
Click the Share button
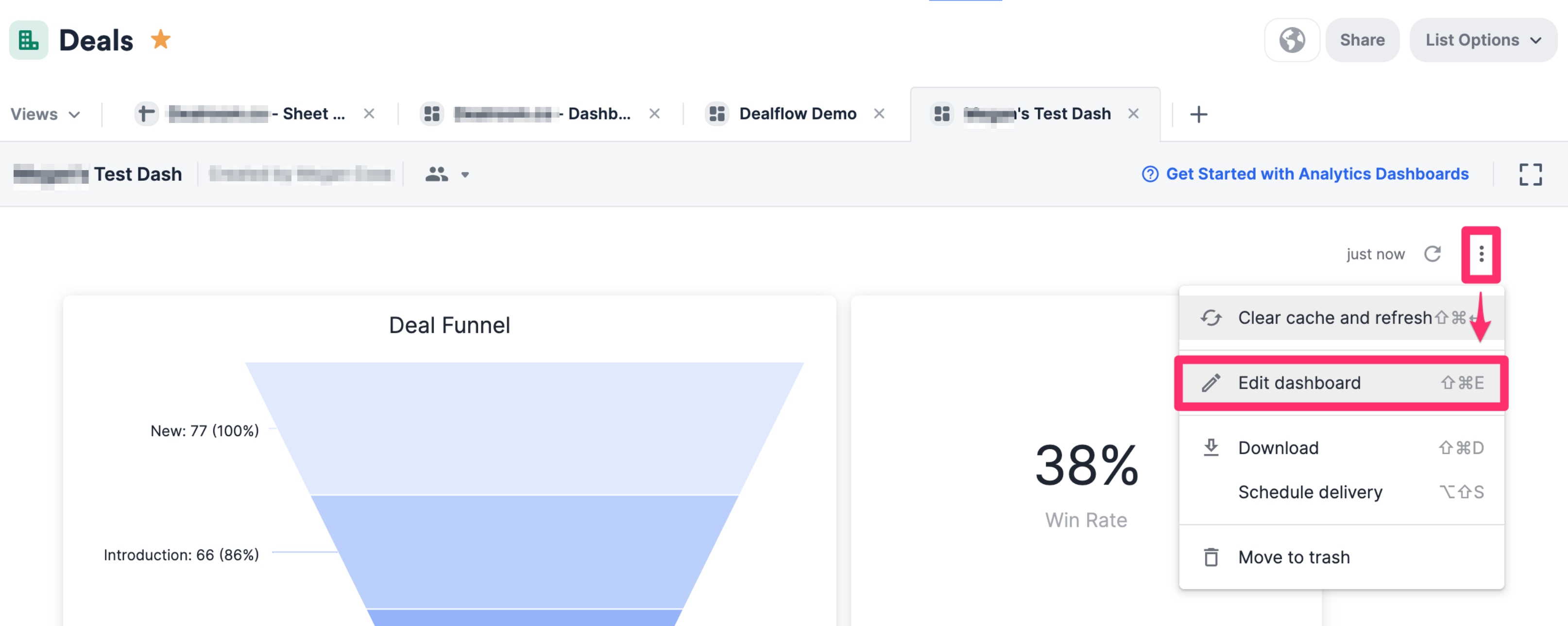[1362, 39]
